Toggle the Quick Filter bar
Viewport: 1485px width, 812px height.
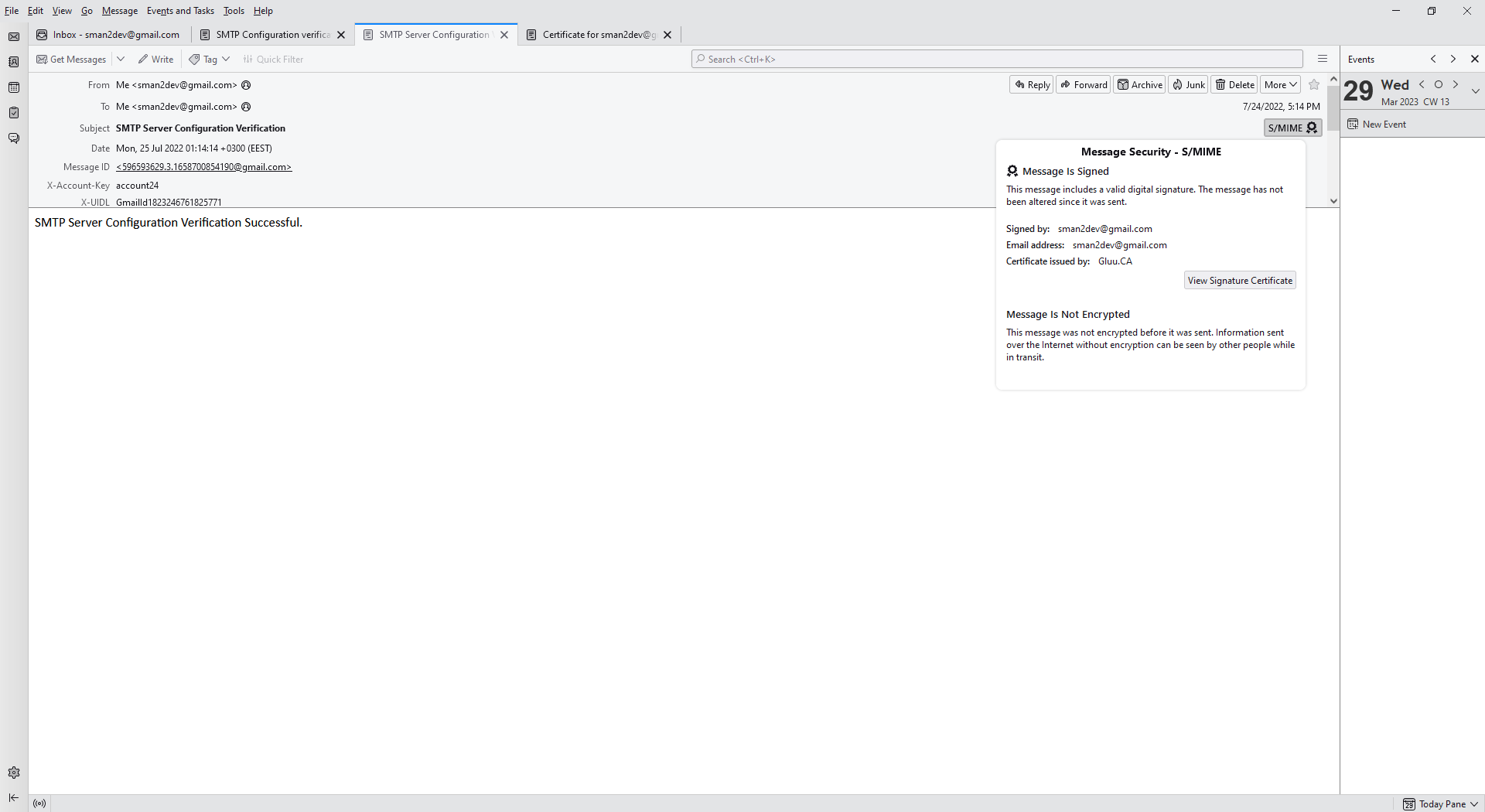[272, 59]
